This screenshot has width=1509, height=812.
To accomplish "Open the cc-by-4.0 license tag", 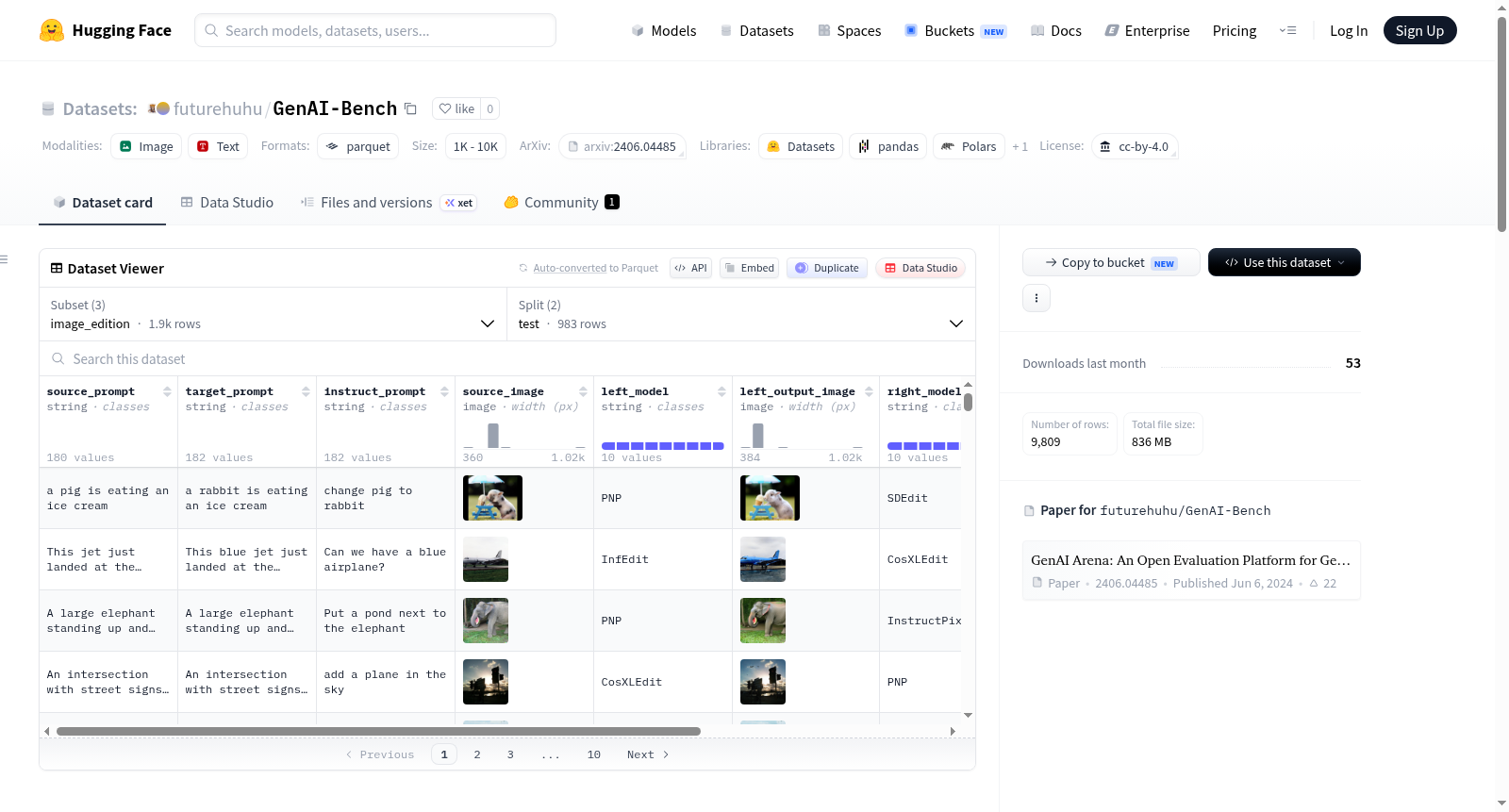I will pos(1135,146).
